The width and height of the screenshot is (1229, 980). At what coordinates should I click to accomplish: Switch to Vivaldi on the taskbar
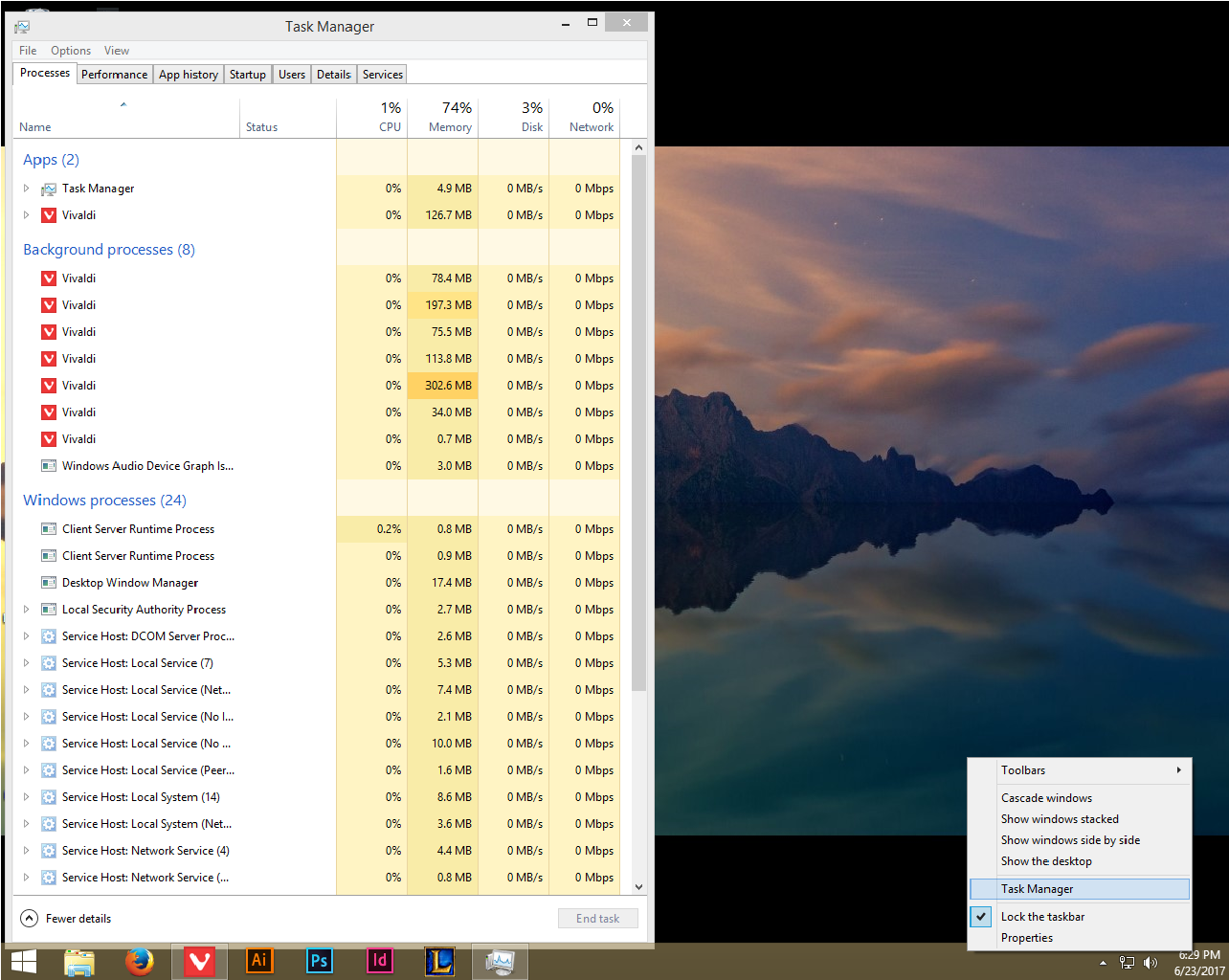click(199, 962)
